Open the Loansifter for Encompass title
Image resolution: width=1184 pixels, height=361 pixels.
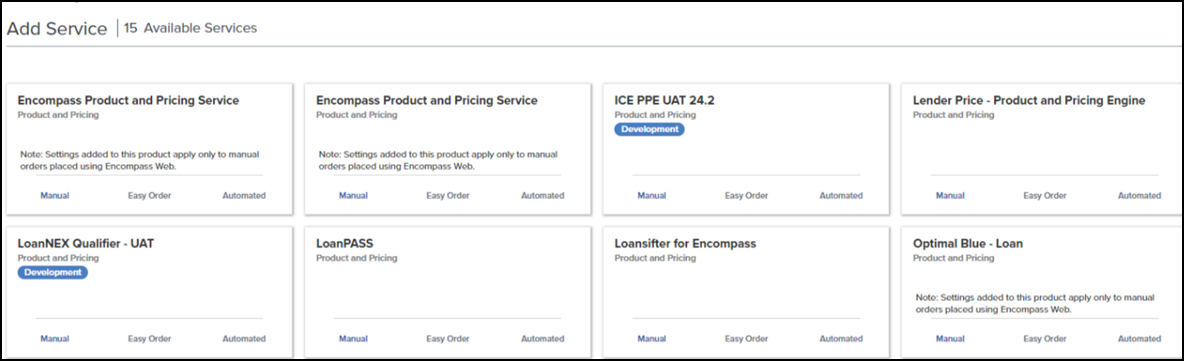tap(686, 244)
